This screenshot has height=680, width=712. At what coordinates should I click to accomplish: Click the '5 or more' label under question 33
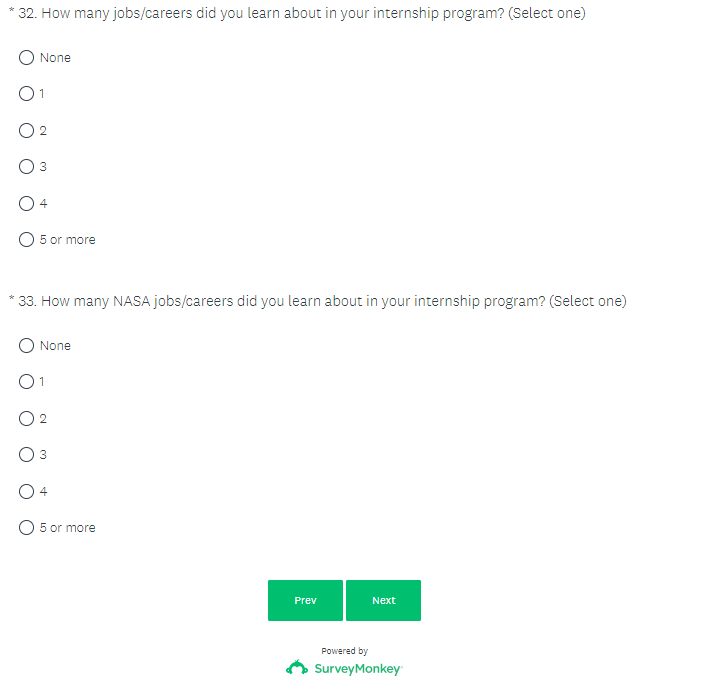(x=68, y=528)
